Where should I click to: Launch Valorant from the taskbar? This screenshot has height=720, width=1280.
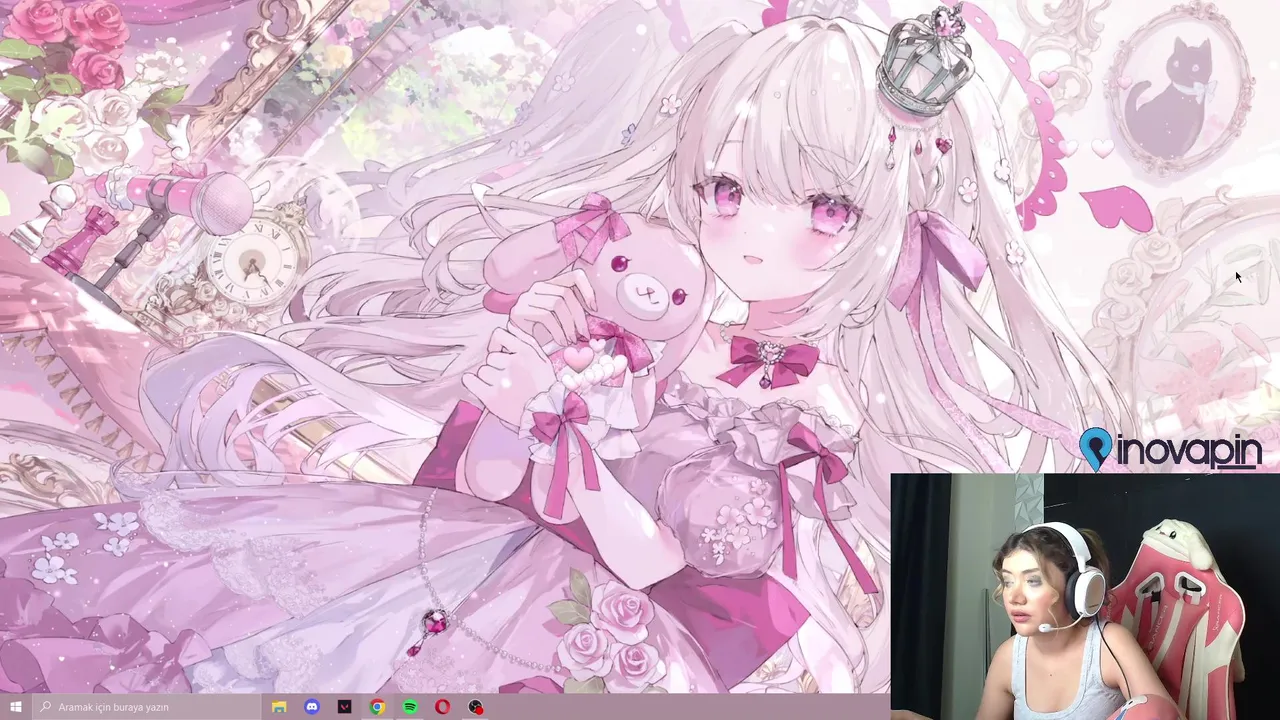(x=345, y=707)
